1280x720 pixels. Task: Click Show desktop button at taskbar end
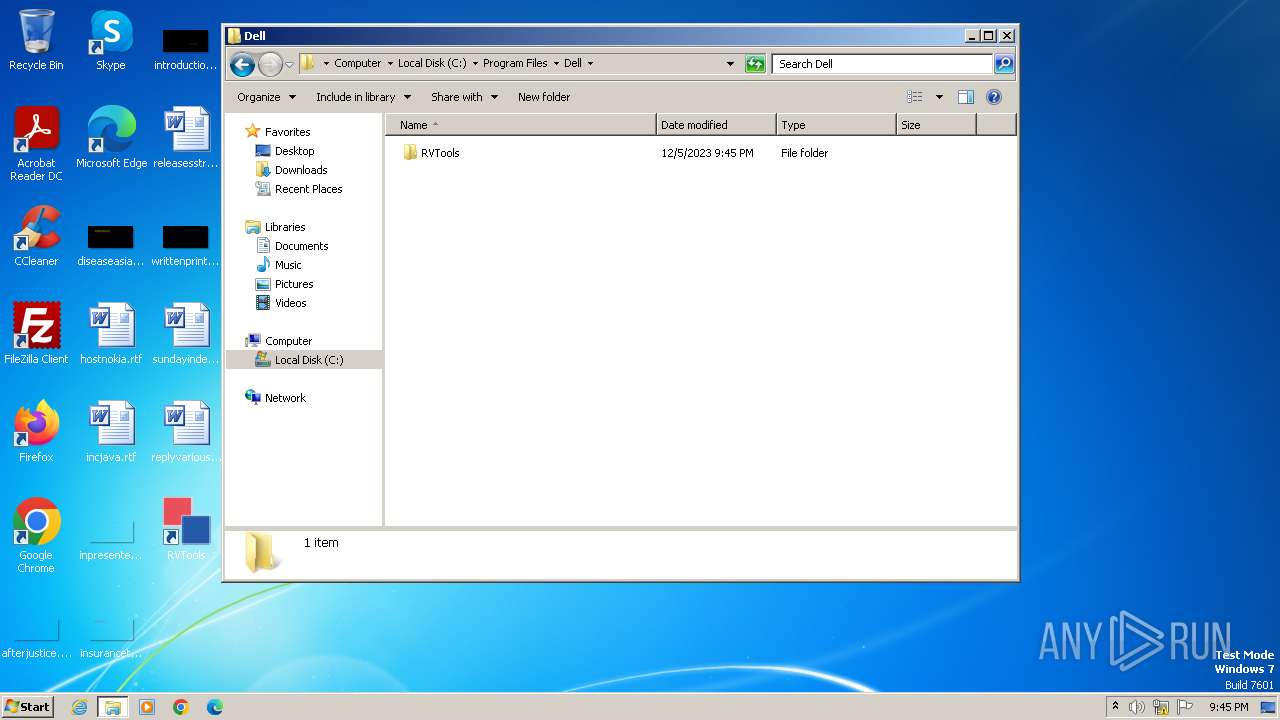(x=1269, y=707)
